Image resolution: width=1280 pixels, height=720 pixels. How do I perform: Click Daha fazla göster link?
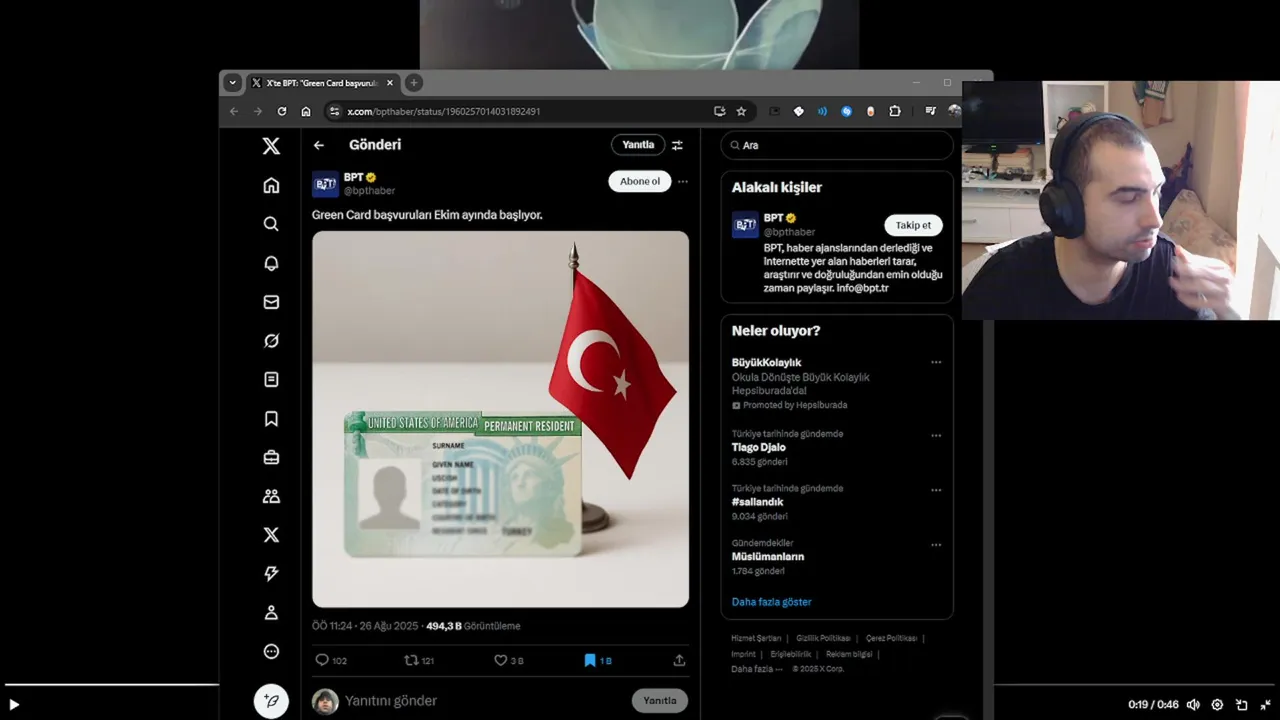(771, 602)
